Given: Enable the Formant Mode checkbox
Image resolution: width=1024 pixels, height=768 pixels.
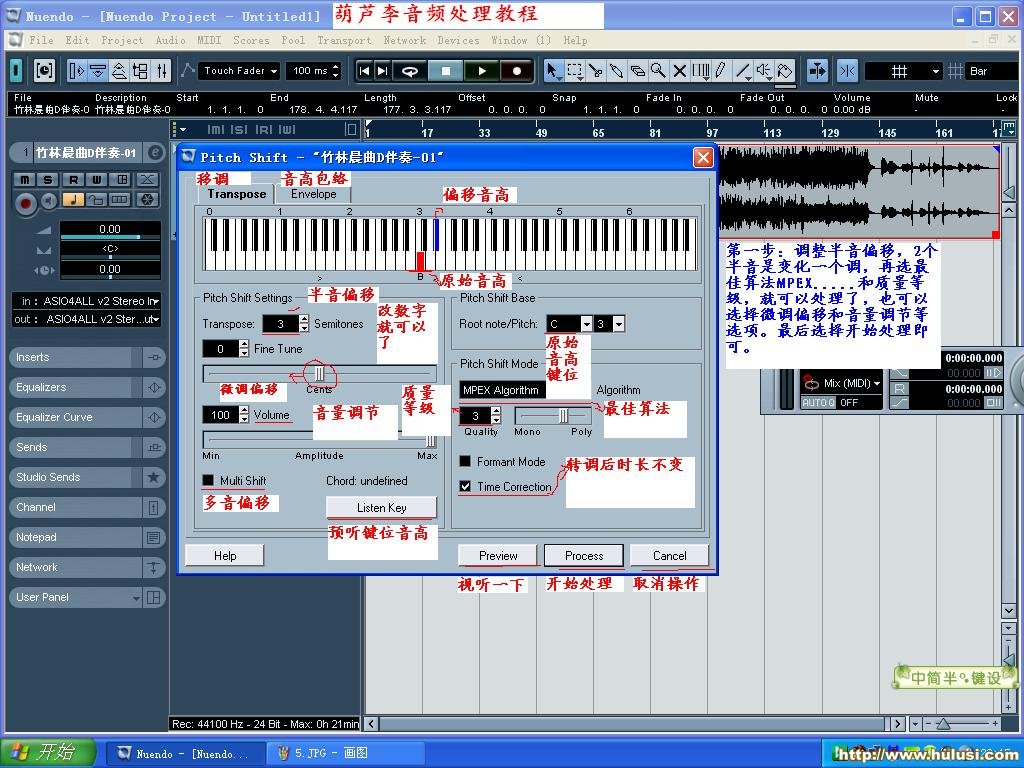Looking at the screenshot, I should pyautogui.click(x=465, y=461).
